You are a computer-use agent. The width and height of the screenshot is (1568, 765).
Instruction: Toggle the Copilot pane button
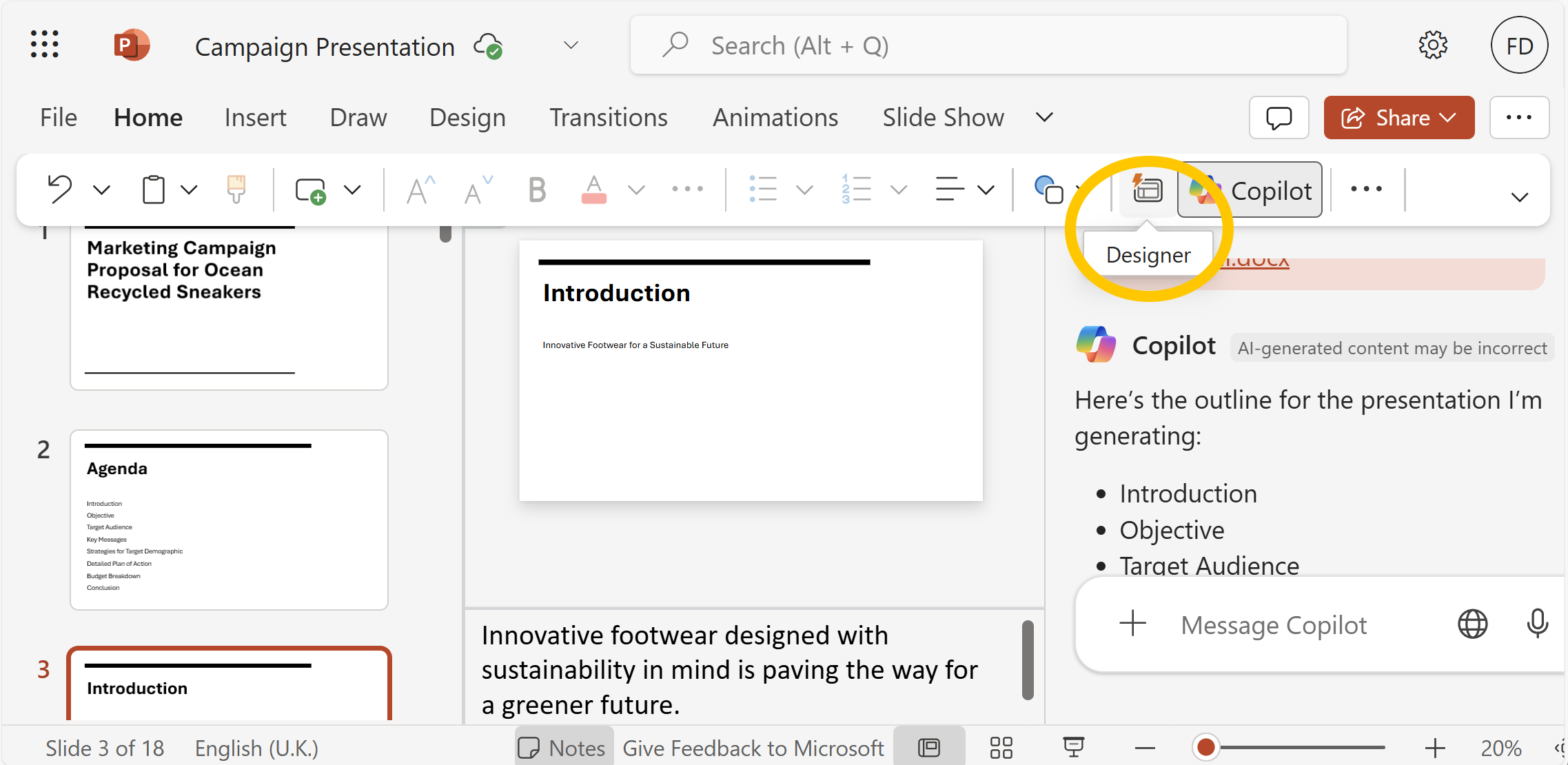[x=1250, y=190]
